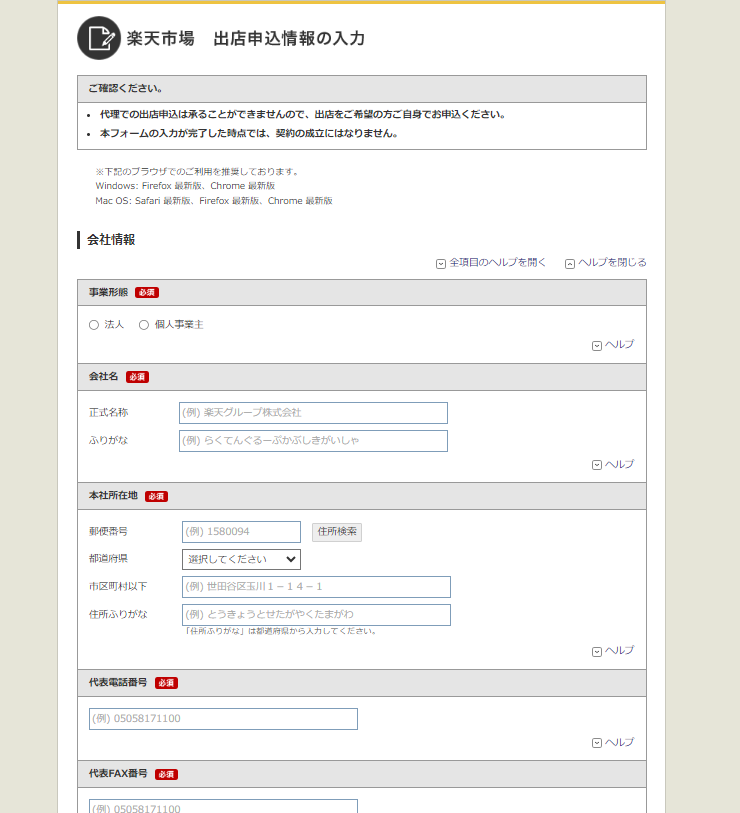Expand ヘルプ in the 代表電話番号 section

coord(613,742)
